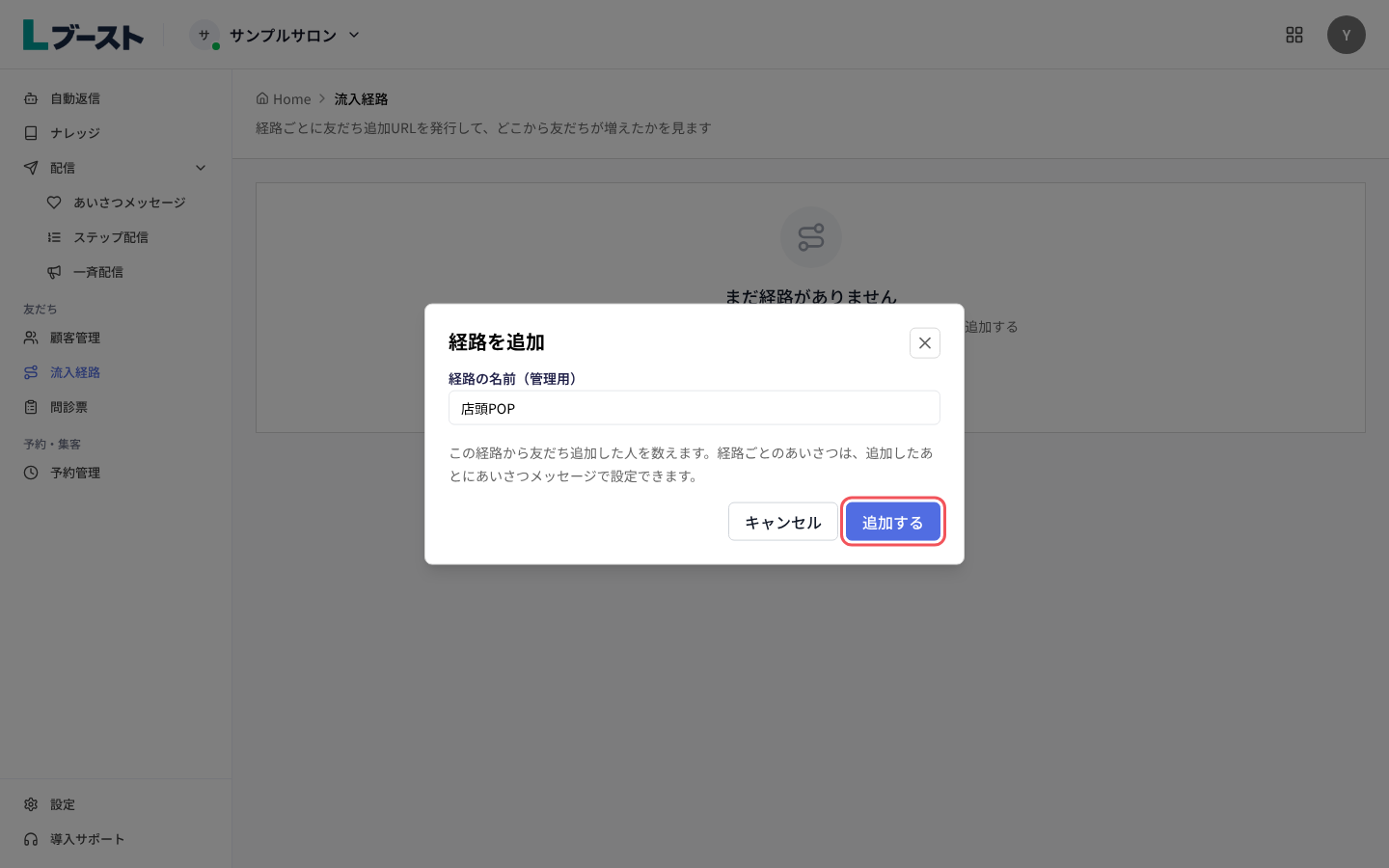Click the 設定 gear icon
Viewport: 1389px width, 868px height.
tap(31, 804)
